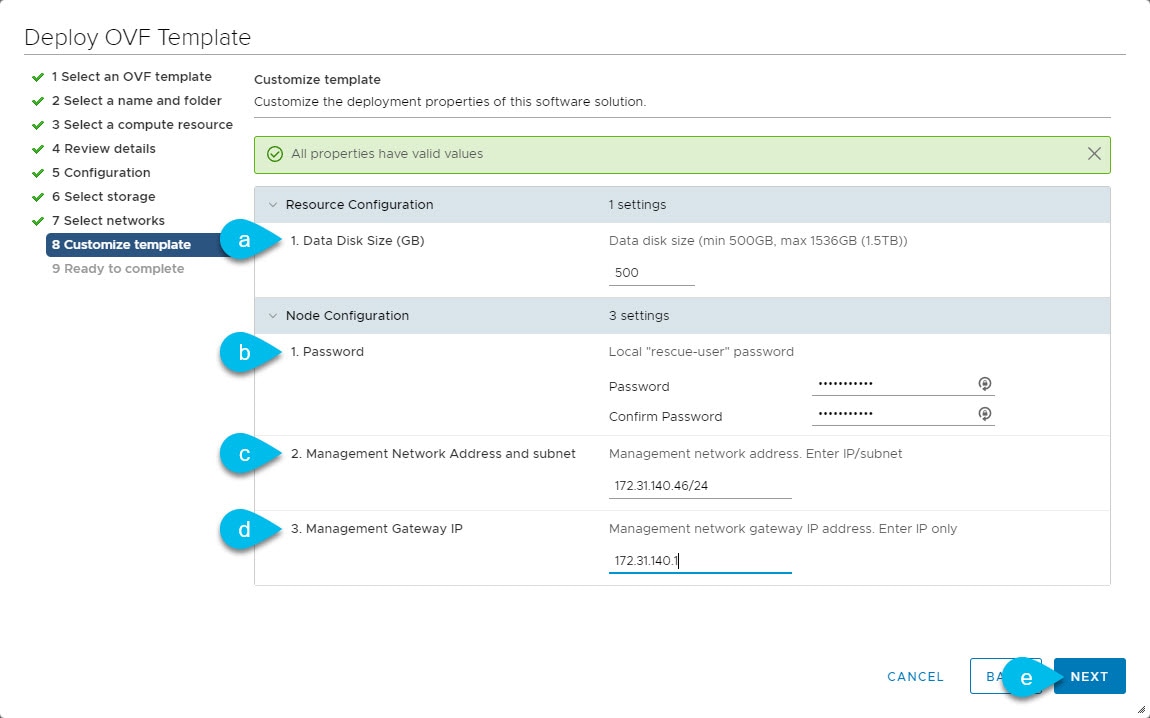Go to step 5 Configuration
This screenshot has width=1150, height=718.
[101, 173]
